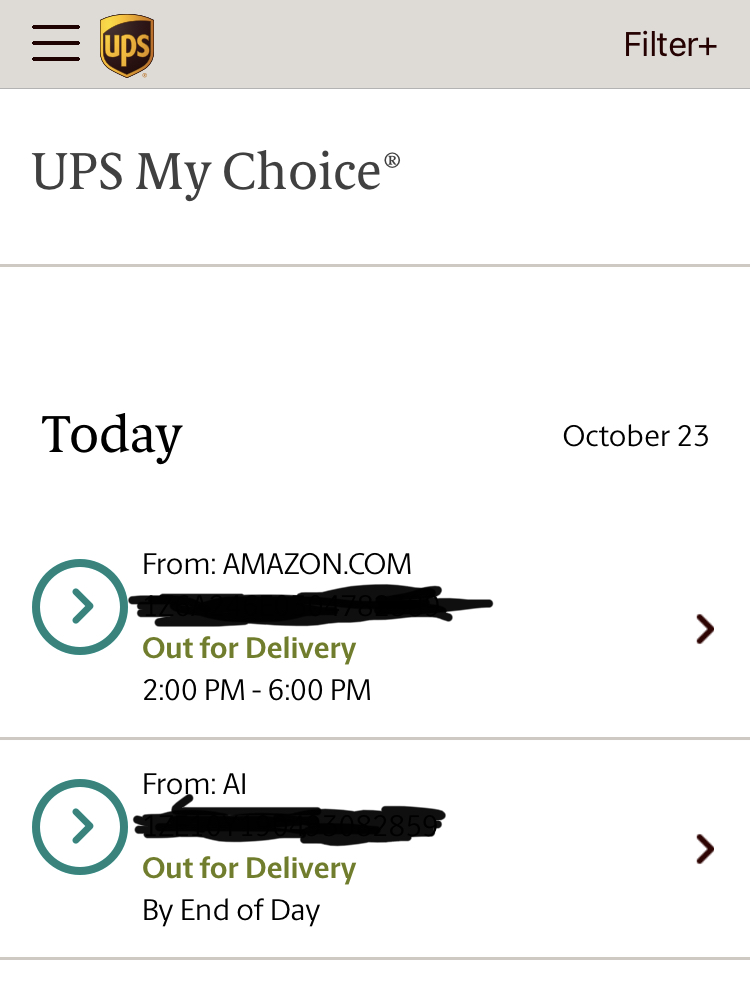
Task: Click the empty header bar center area
Action: click(390, 45)
